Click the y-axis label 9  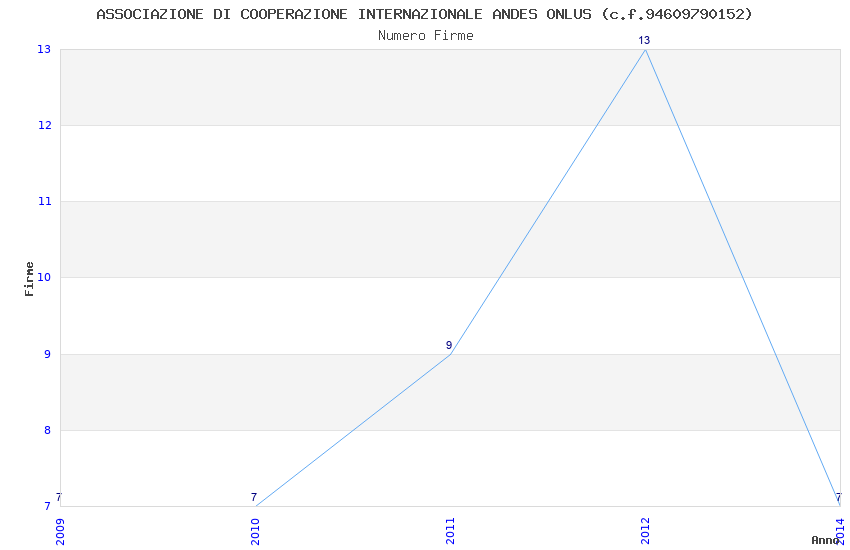point(47,354)
